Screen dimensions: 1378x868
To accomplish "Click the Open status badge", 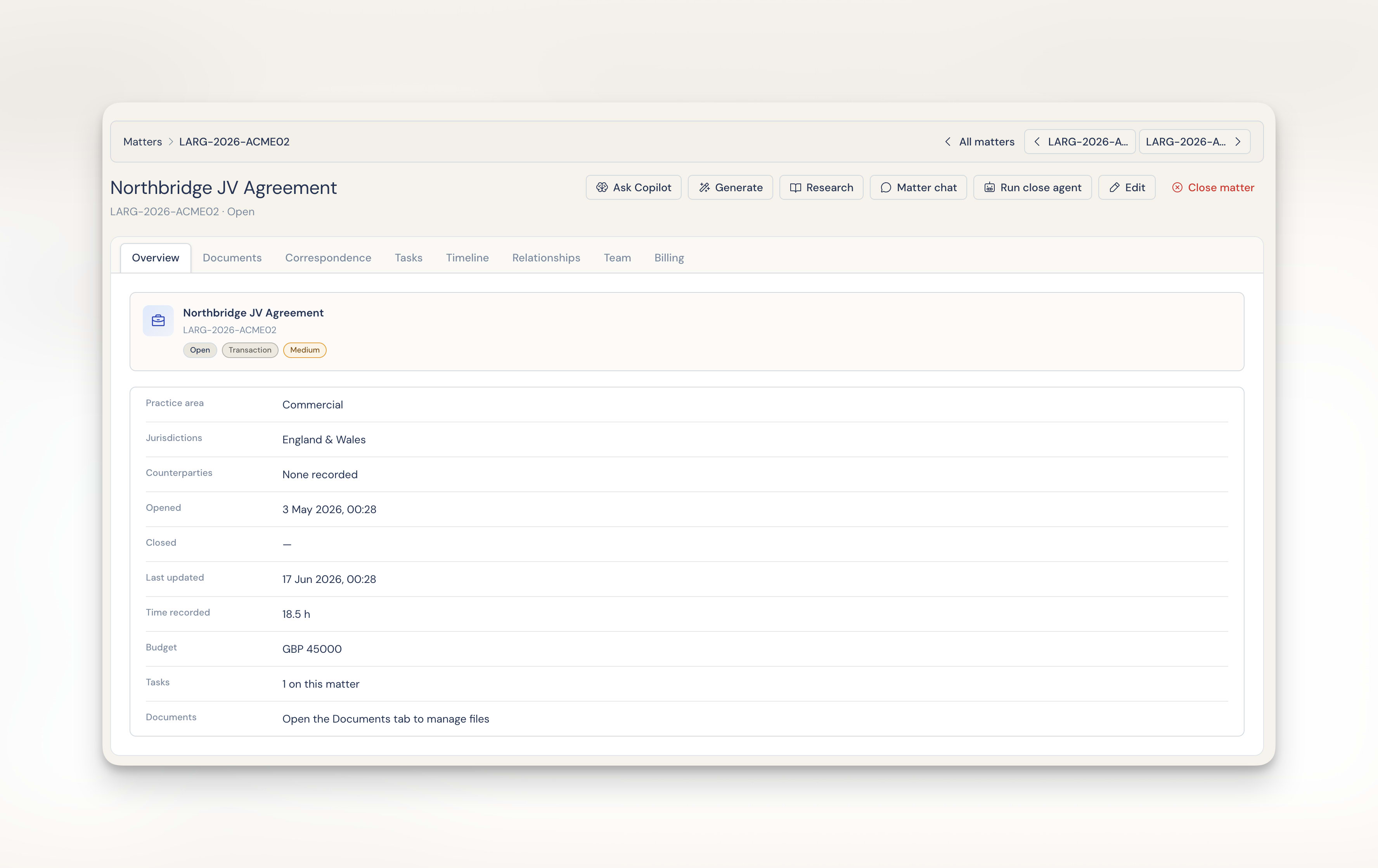I will click(200, 350).
